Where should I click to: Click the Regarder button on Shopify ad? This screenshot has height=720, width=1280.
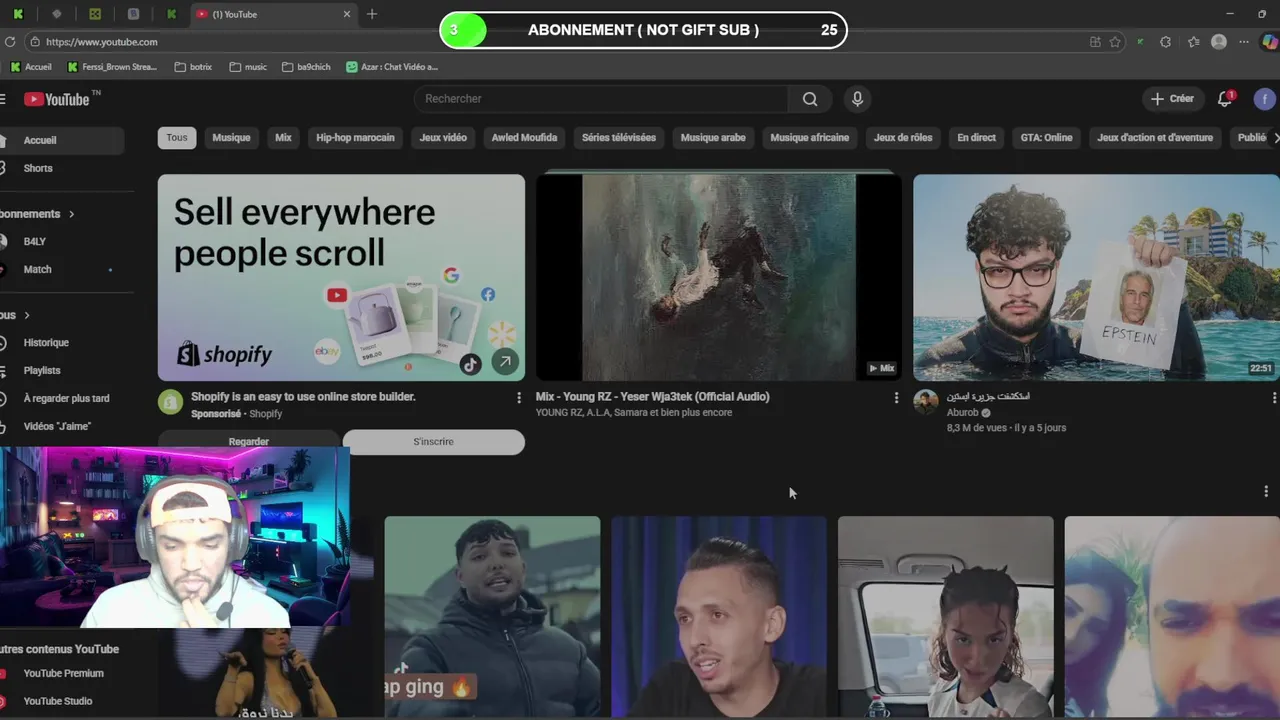[248, 442]
